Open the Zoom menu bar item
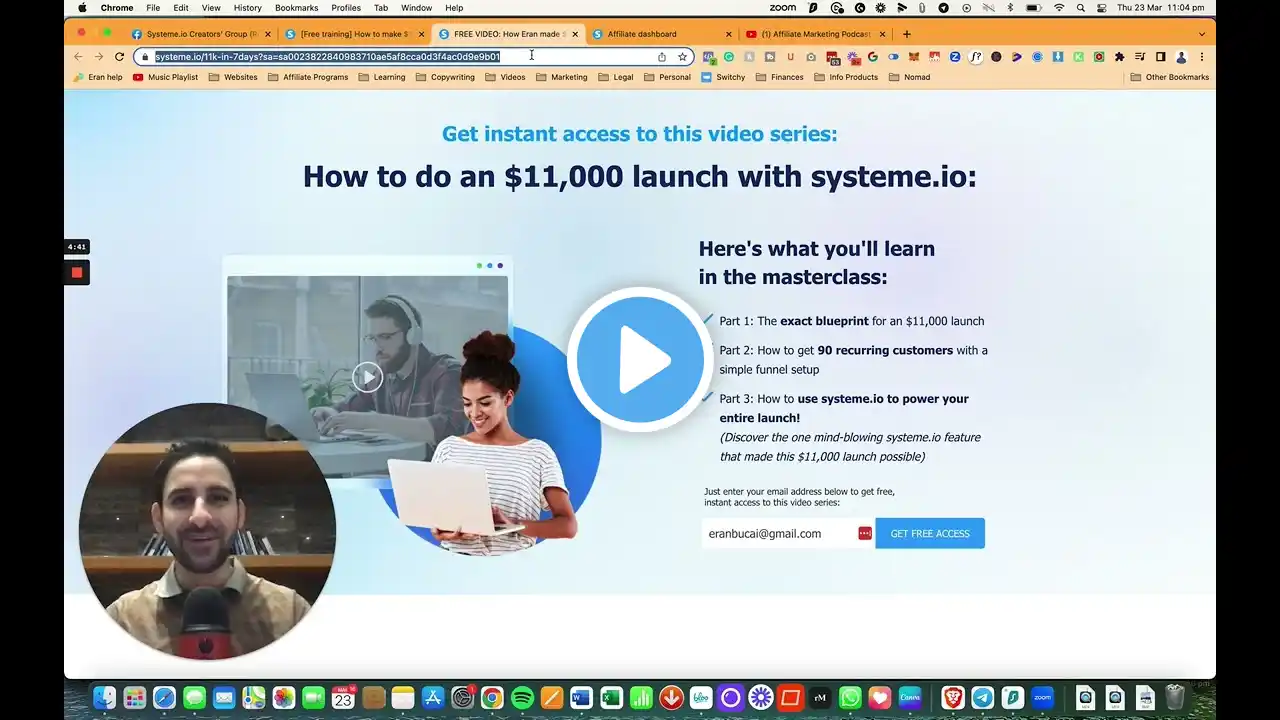1280x720 pixels. coord(783,8)
